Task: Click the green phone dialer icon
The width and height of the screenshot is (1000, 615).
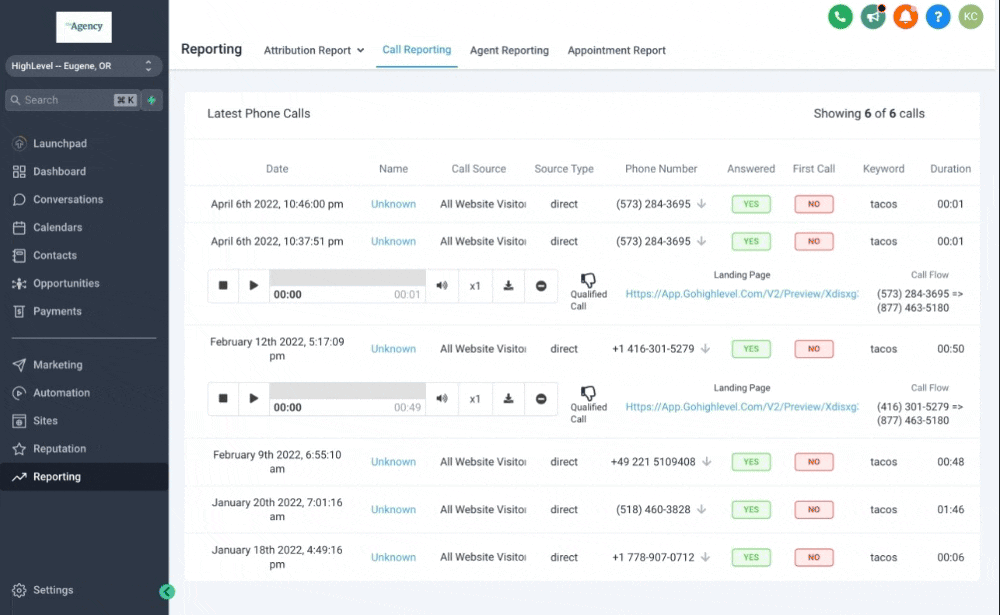Action: point(840,17)
